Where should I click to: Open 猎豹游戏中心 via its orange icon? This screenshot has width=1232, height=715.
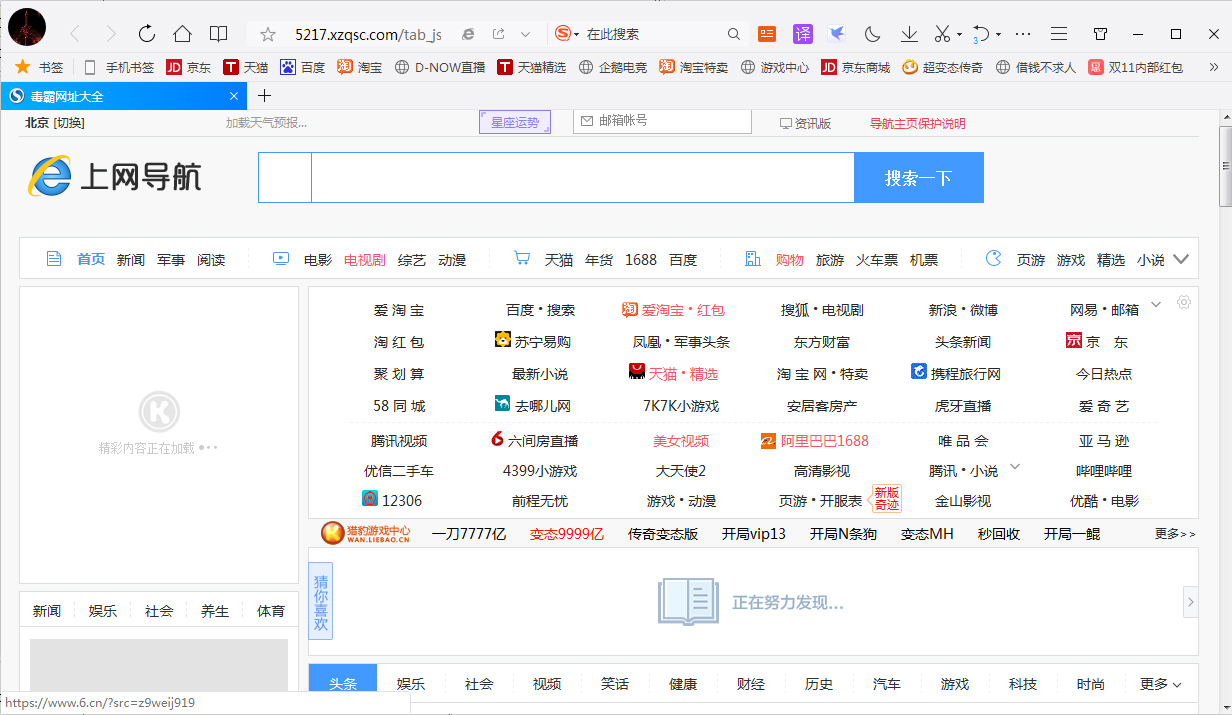(333, 533)
